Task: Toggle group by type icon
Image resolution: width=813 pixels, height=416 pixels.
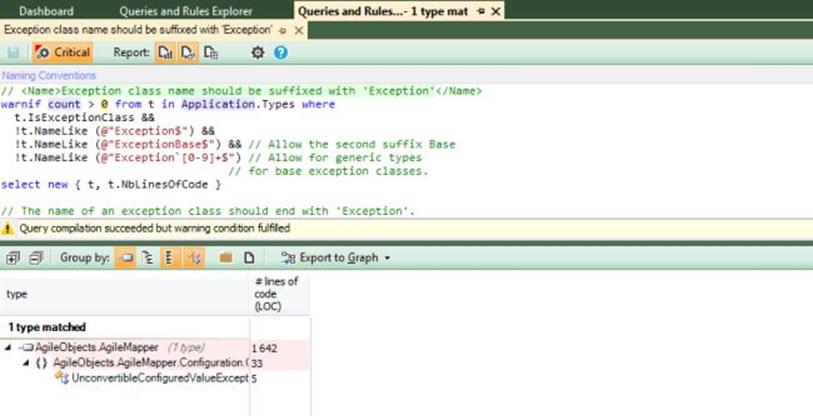Action: point(195,258)
